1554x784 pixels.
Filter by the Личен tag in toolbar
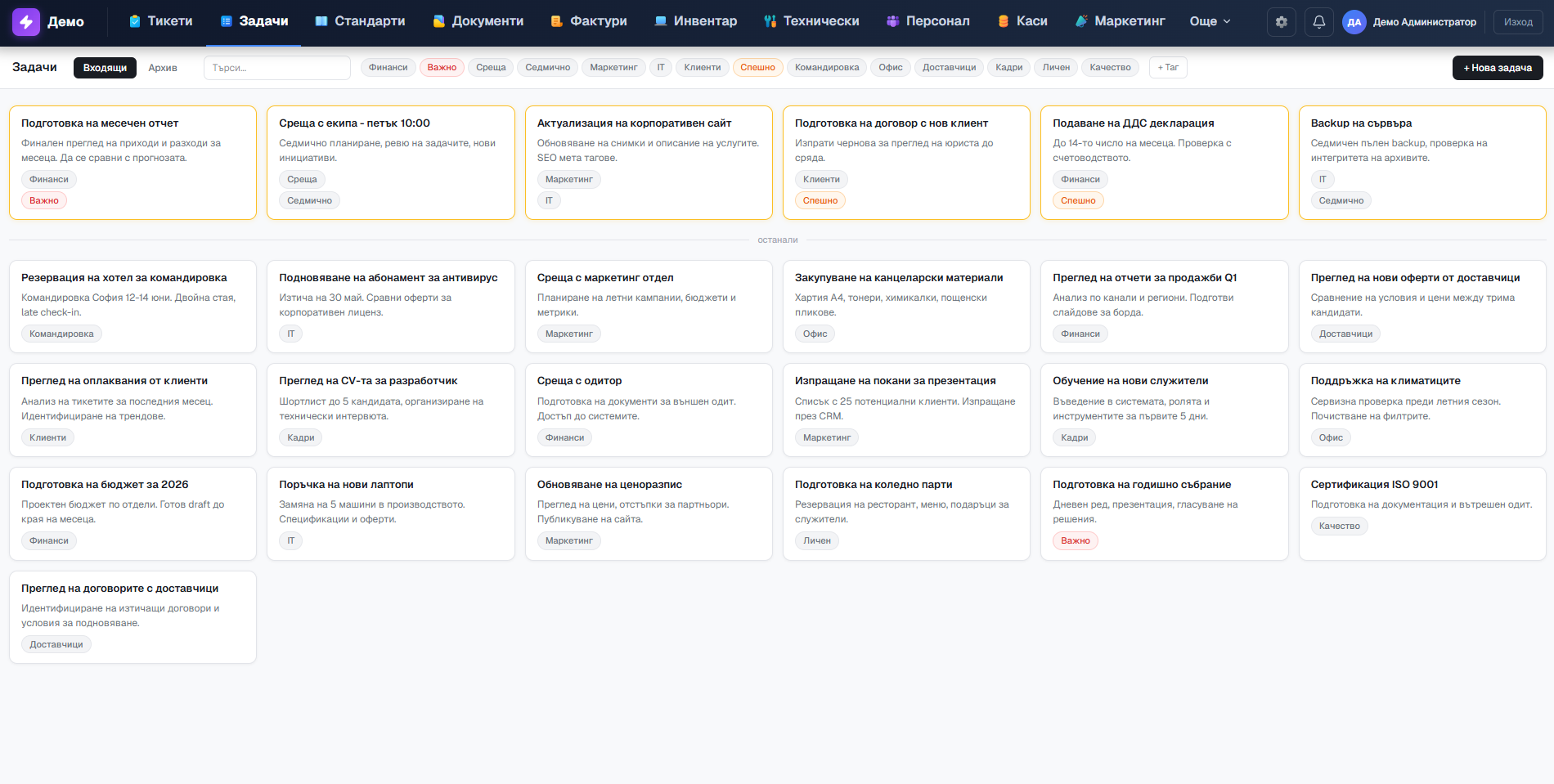(1056, 67)
